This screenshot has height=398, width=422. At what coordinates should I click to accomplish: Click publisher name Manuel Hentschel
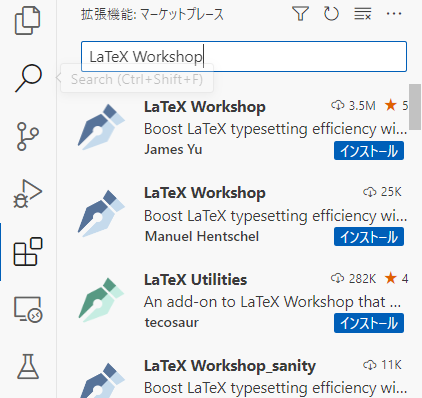coord(202,236)
